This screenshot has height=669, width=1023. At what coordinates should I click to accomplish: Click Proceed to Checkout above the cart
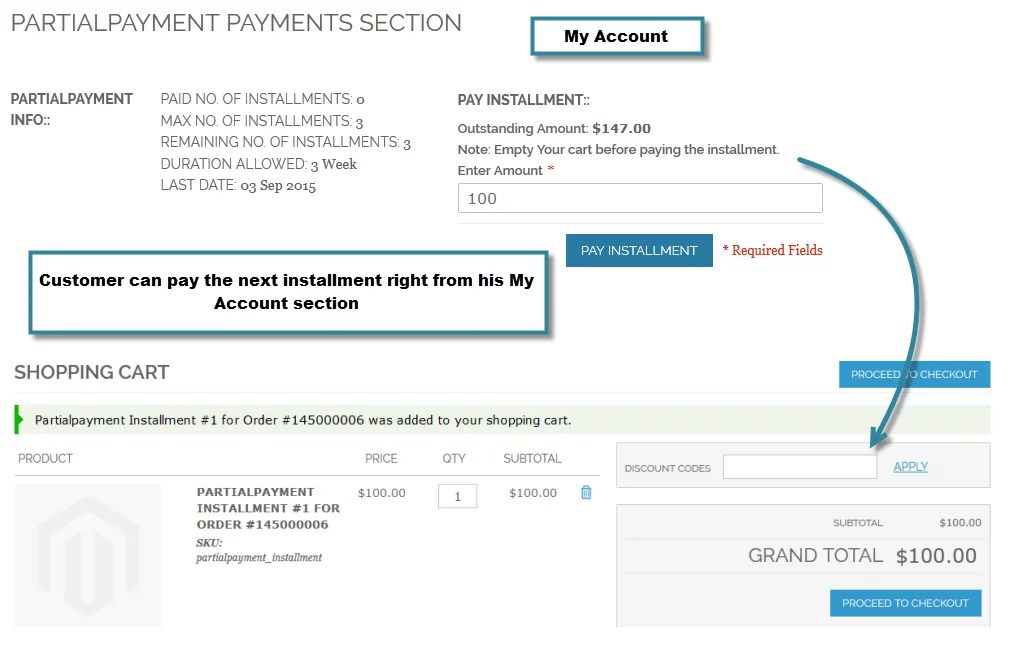click(914, 374)
